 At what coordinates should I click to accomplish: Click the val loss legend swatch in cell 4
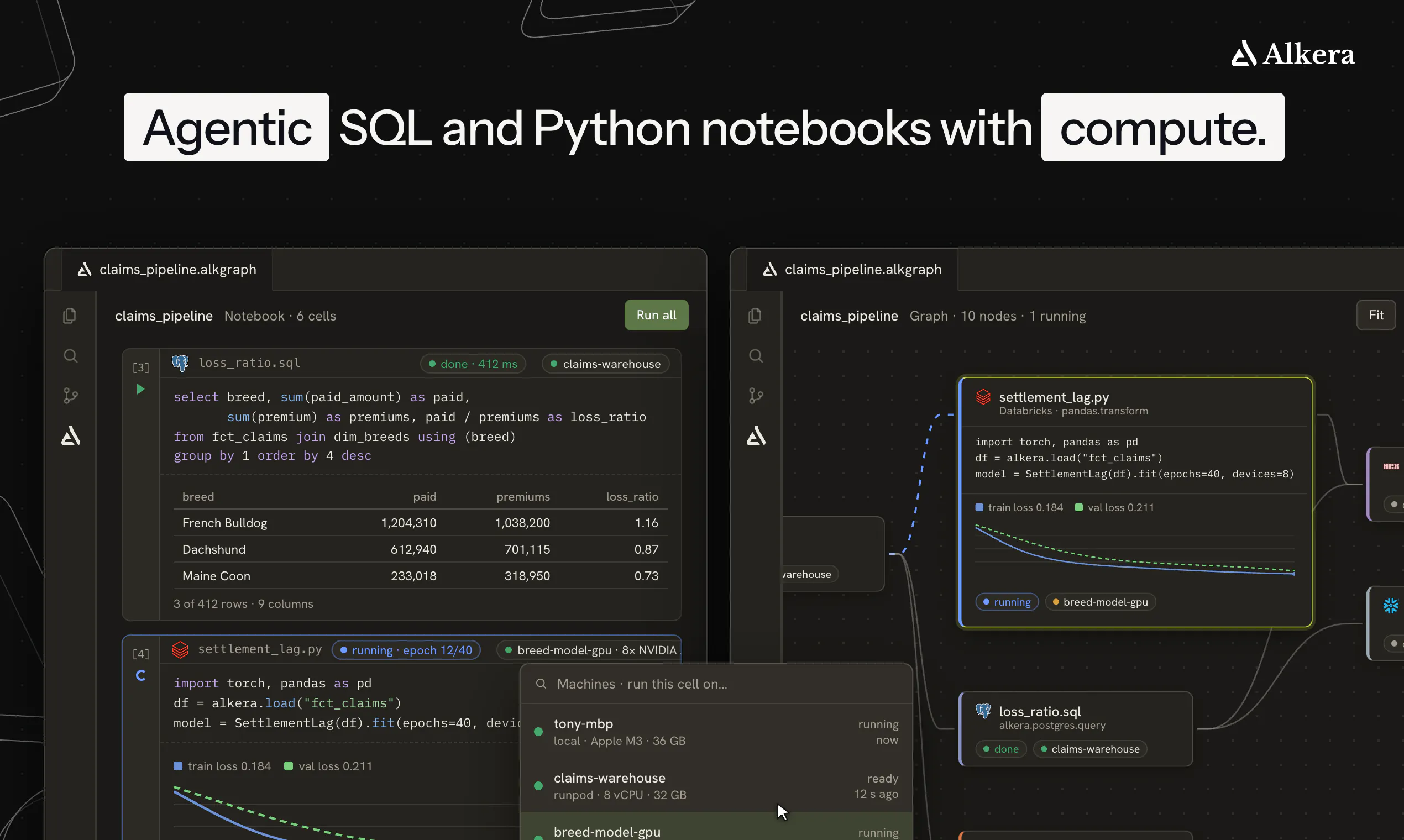[x=288, y=766]
